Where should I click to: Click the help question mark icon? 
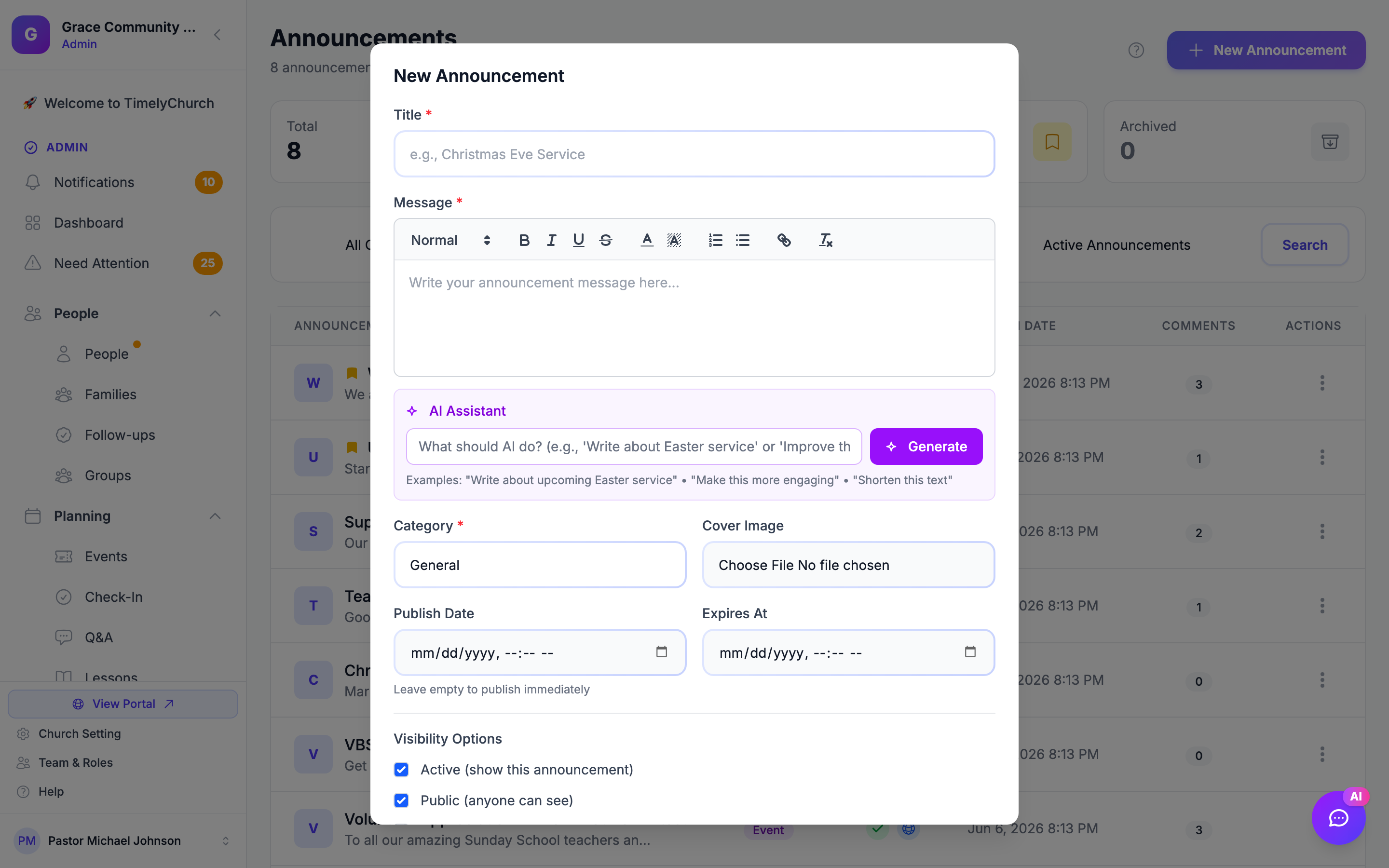pyautogui.click(x=1136, y=50)
